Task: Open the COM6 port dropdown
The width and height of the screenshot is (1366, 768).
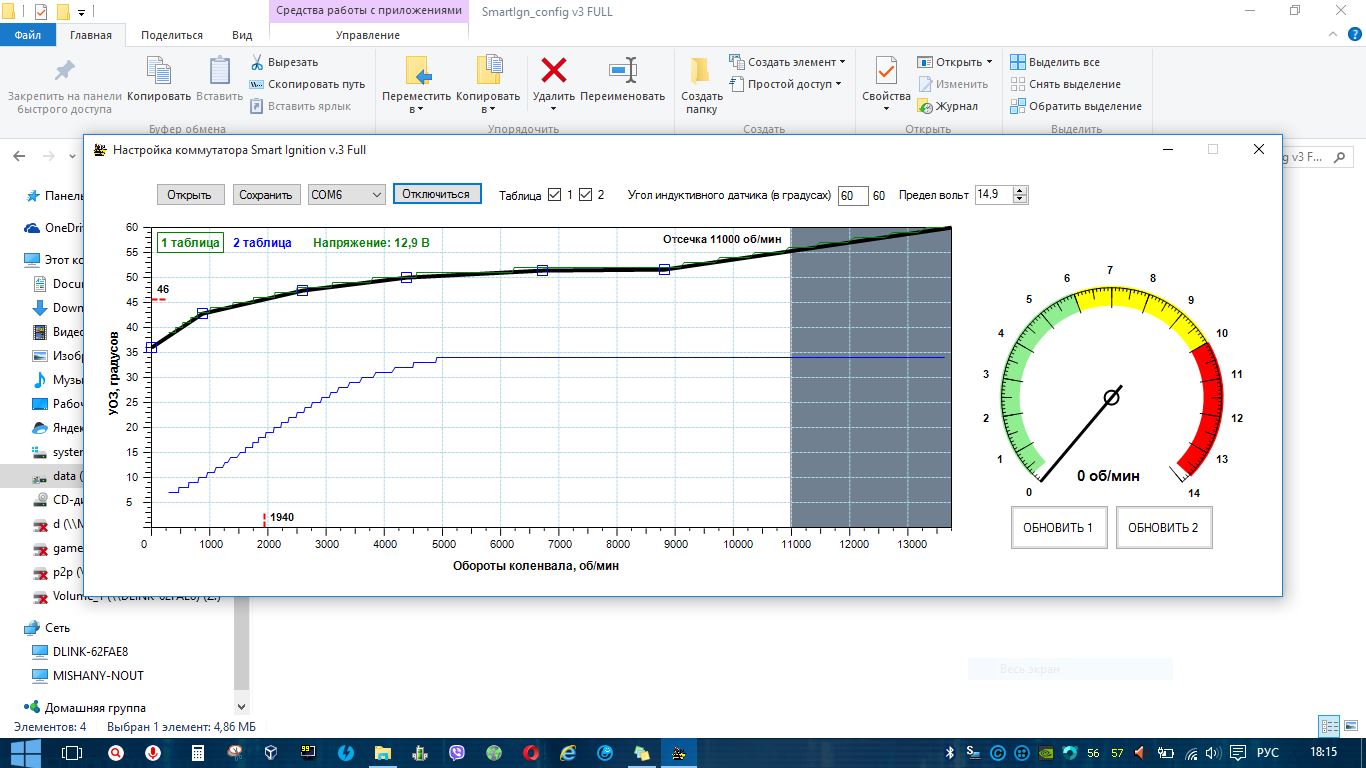Action: point(346,195)
